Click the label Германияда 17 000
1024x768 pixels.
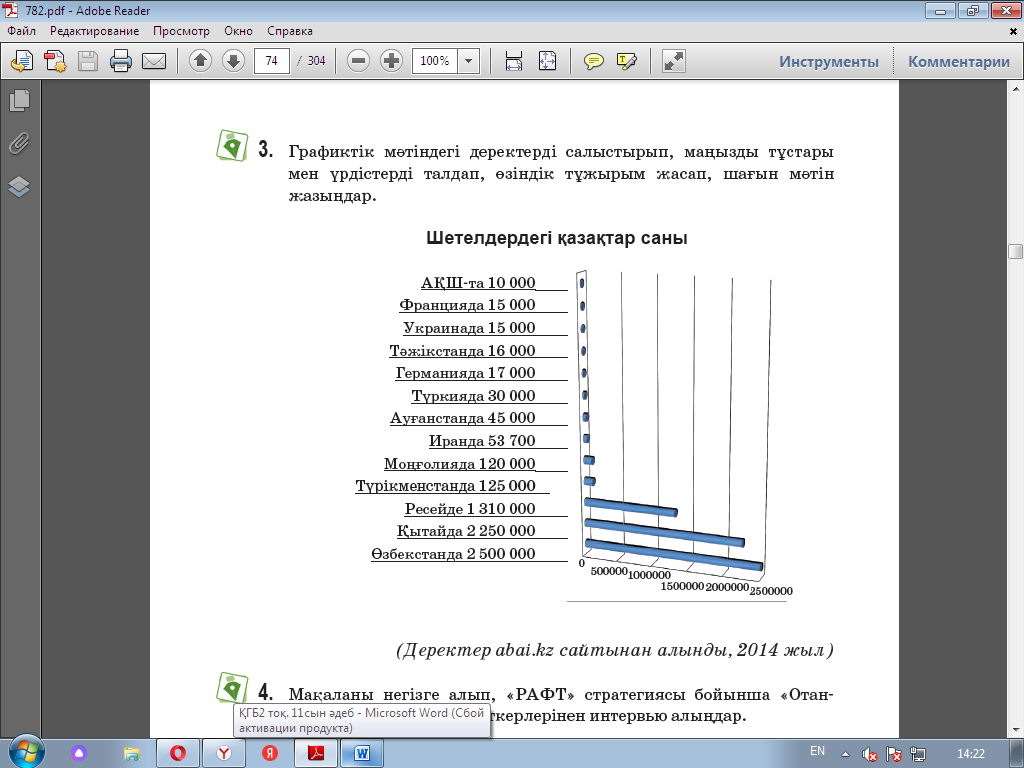[x=465, y=373]
